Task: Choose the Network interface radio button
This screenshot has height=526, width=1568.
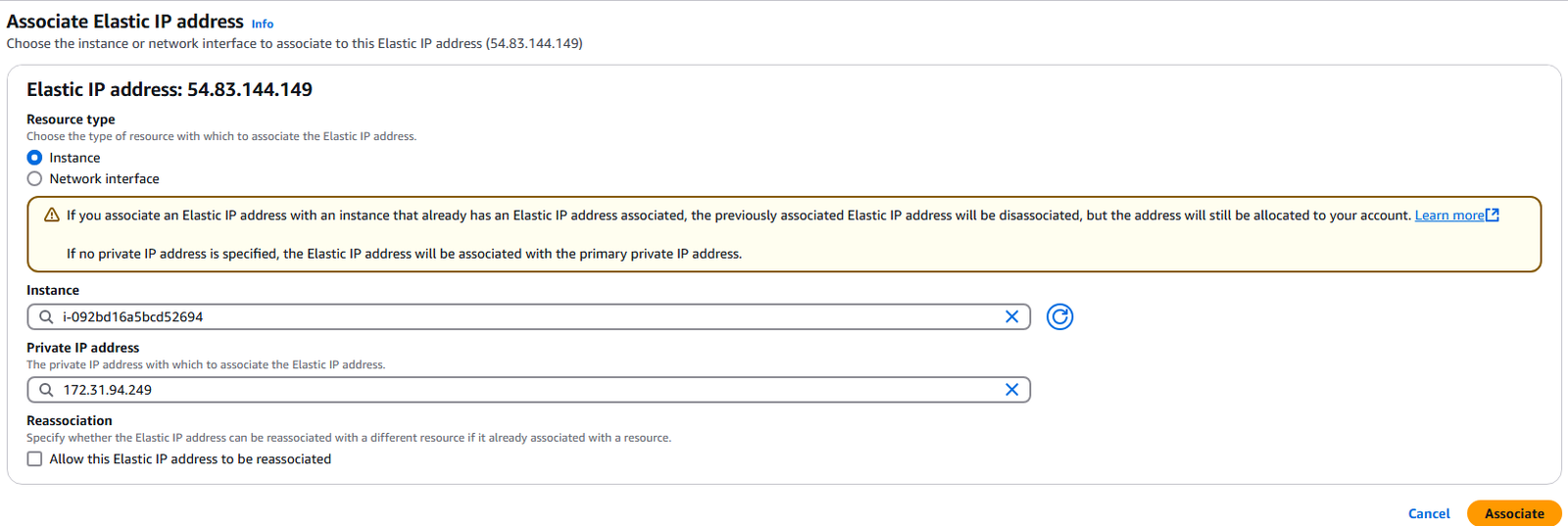Action: click(x=34, y=179)
